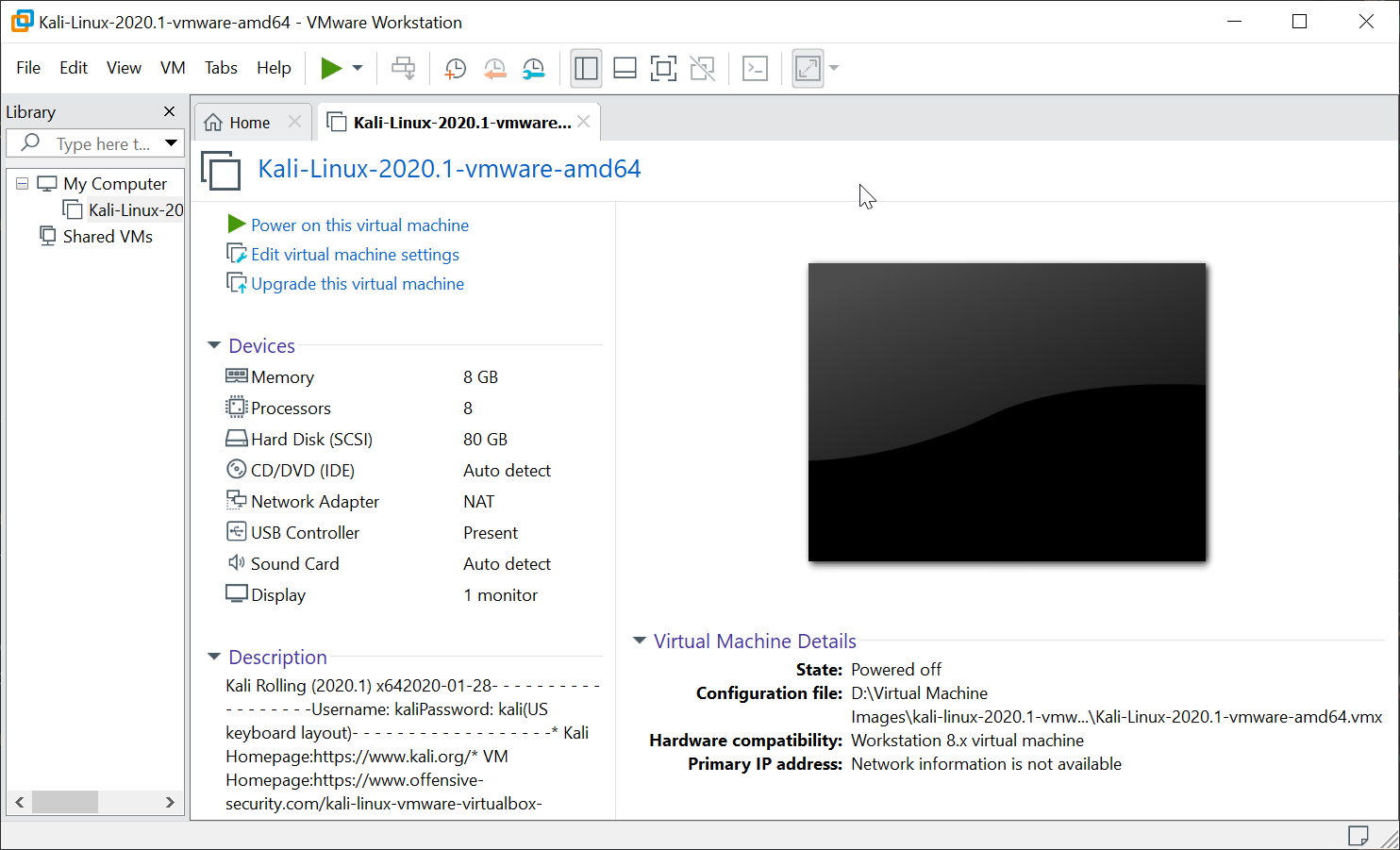
Task: Take a snapshot of this virtual machine
Action: tap(456, 68)
